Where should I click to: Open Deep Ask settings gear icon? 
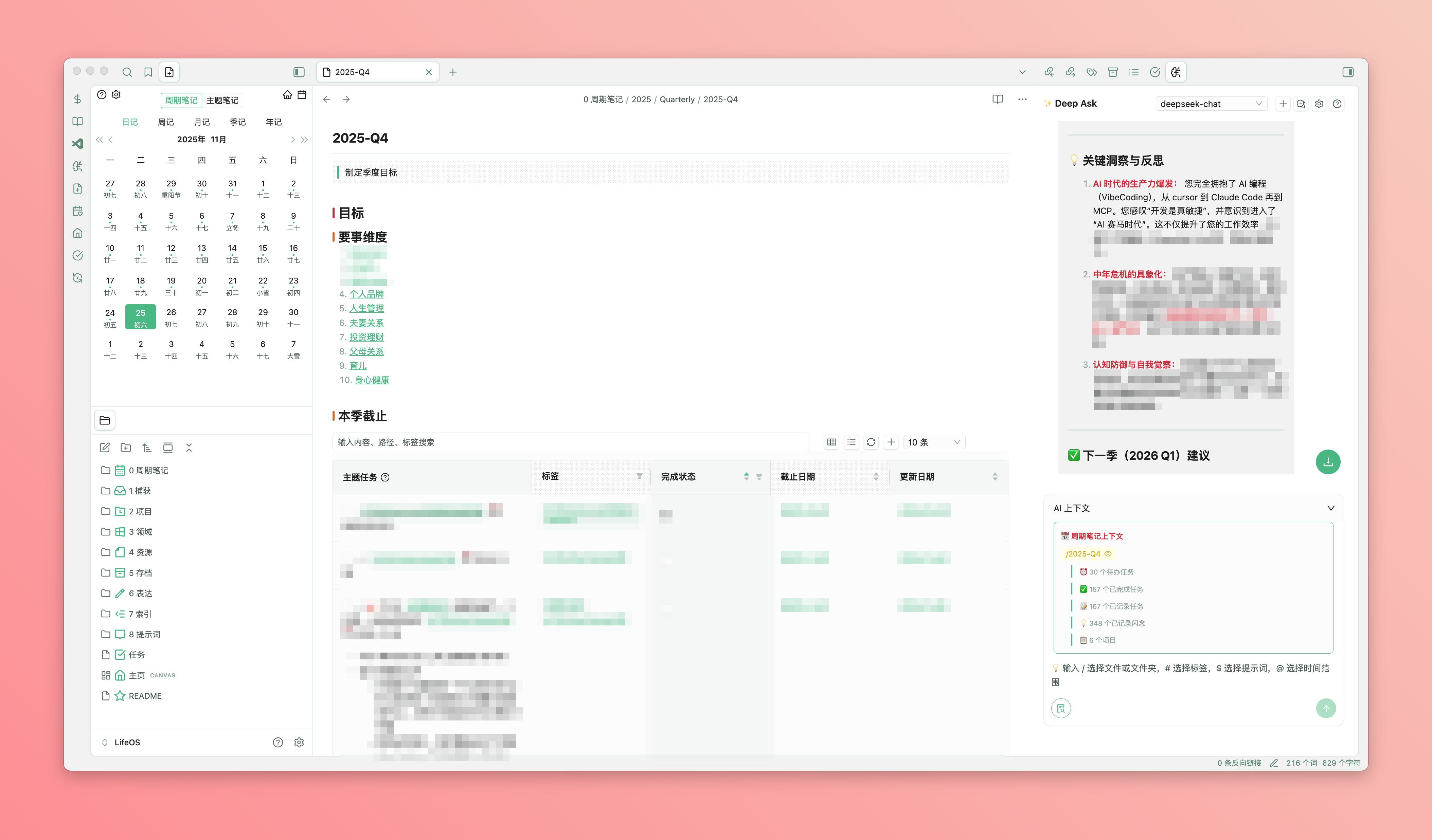tap(1319, 104)
